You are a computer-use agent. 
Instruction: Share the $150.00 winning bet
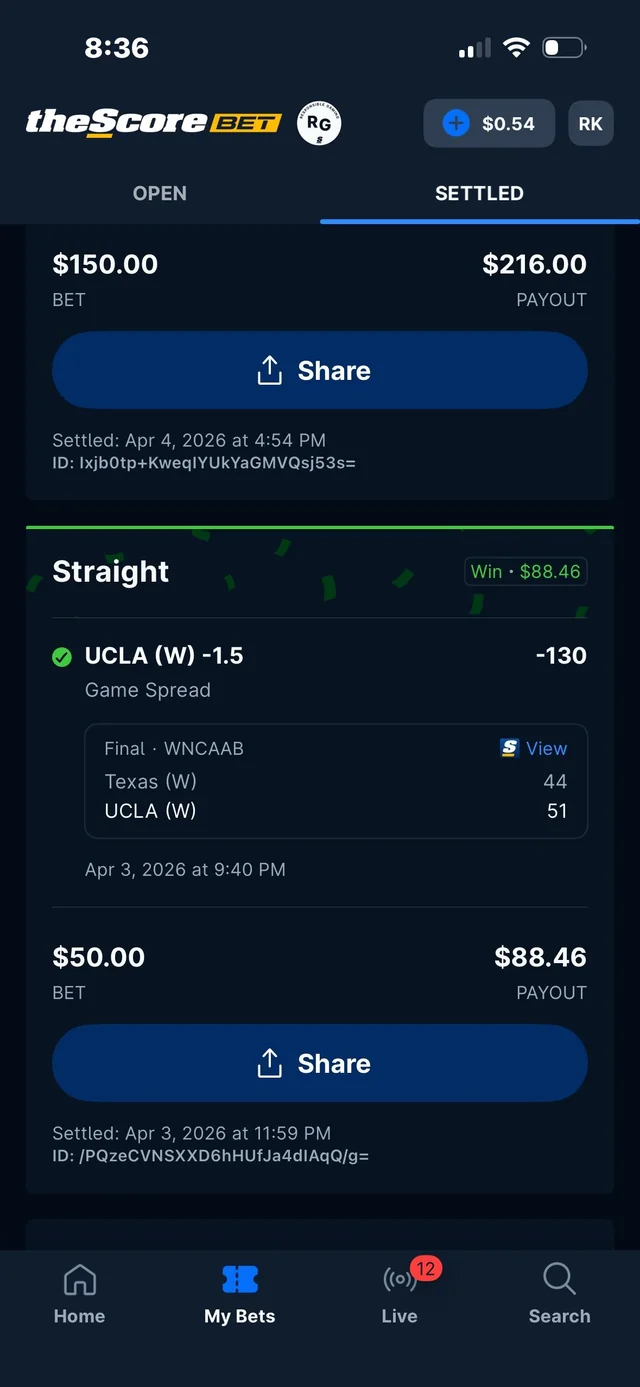click(319, 370)
